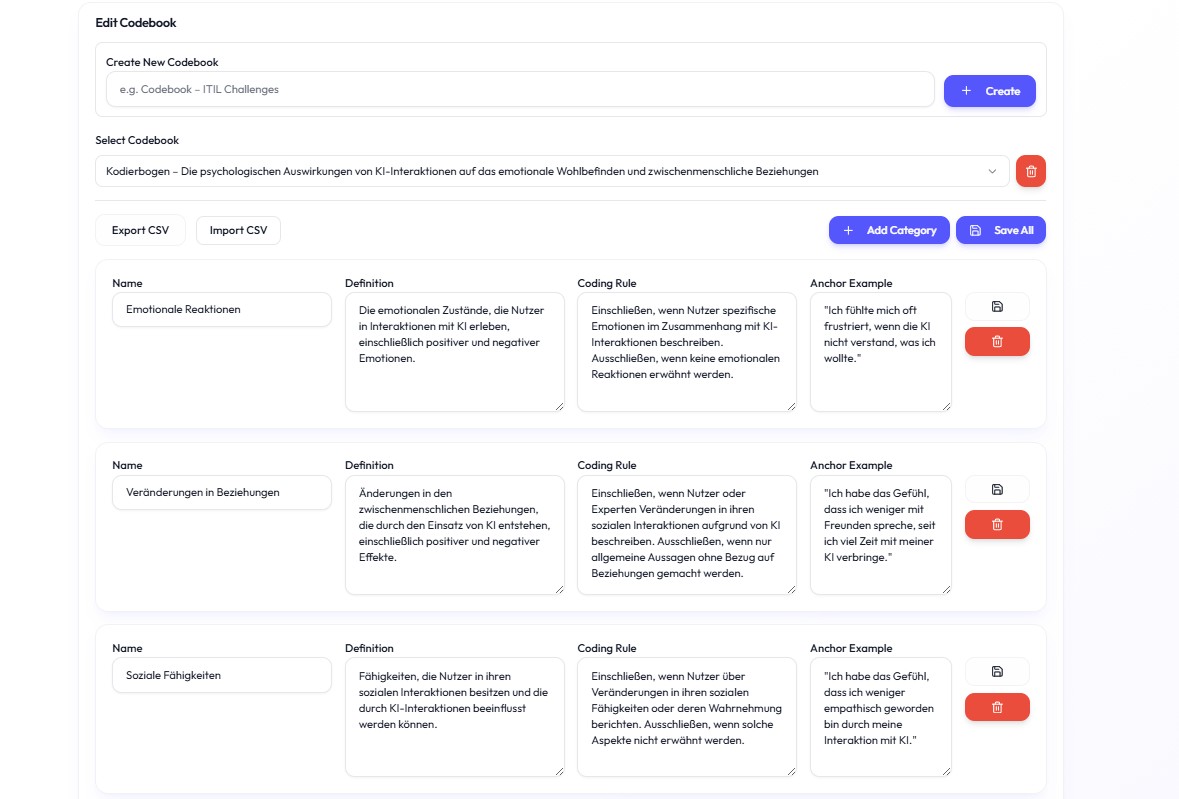Click the Create codebook button
The image size is (1179, 799).
coord(990,91)
